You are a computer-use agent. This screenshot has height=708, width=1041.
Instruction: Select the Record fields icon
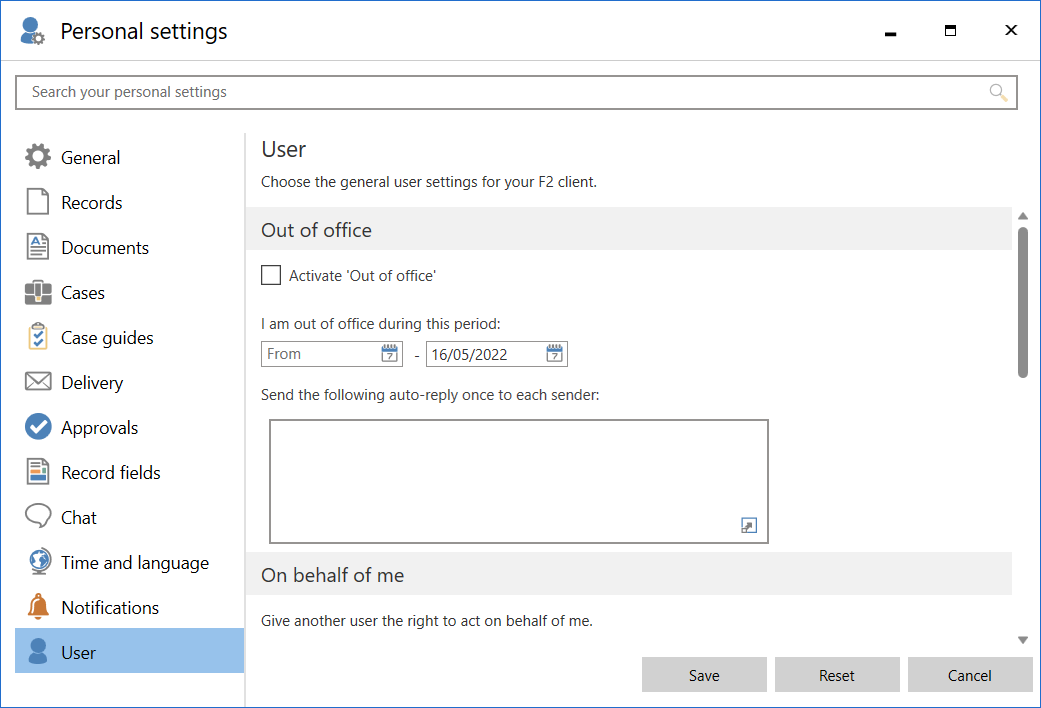tap(38, 472)
